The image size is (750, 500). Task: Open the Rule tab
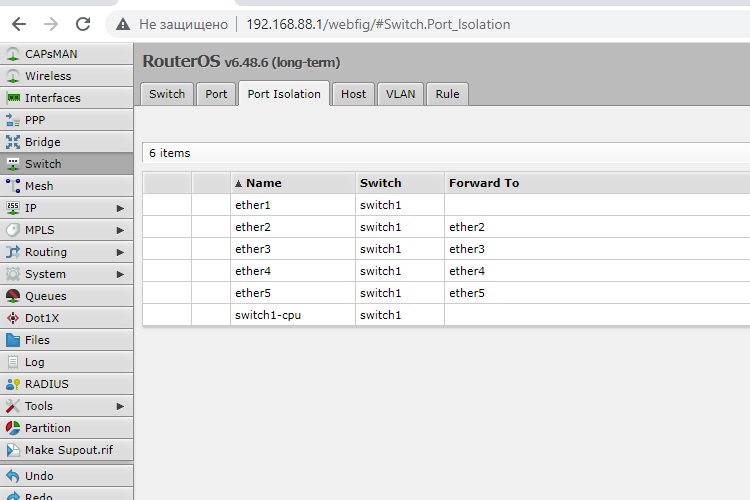447,94
